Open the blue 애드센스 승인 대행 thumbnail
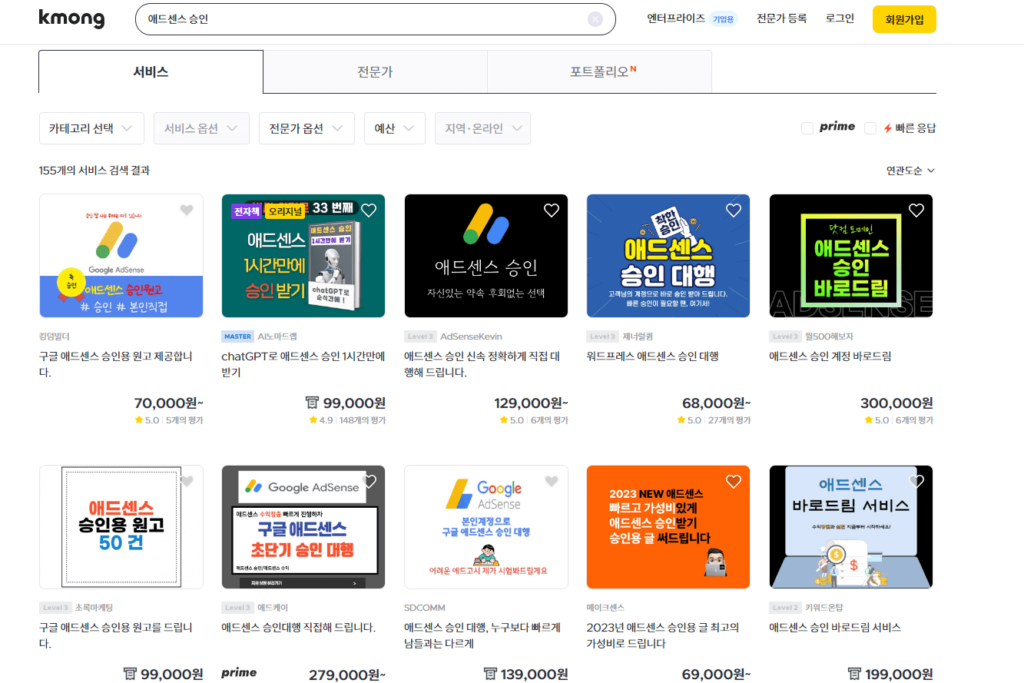This screenshot has height=683, width=1024. point(668,256)
